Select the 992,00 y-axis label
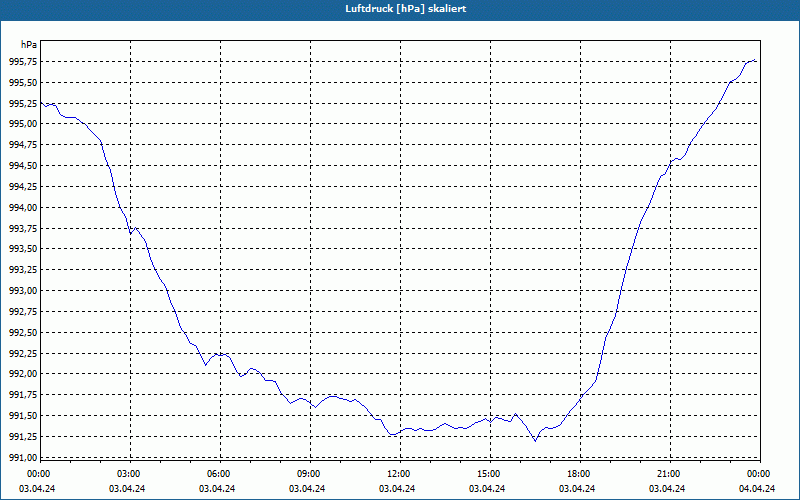Screen dimensions: 800x500 [23, 374]
